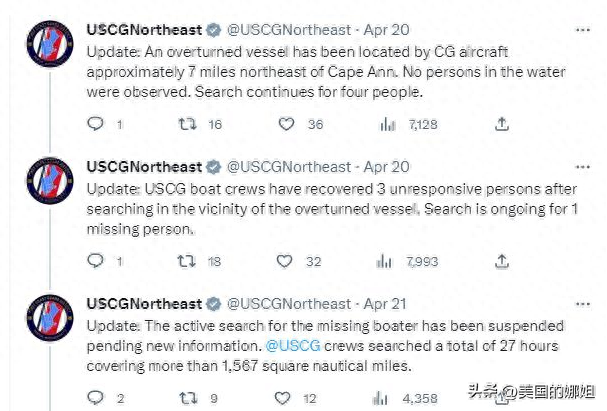The width and height of the screenshot is (607, 411).
Task: Share the unresponsive persons recovered tweet
Action: pyautogui.click(x=502, y=261)
